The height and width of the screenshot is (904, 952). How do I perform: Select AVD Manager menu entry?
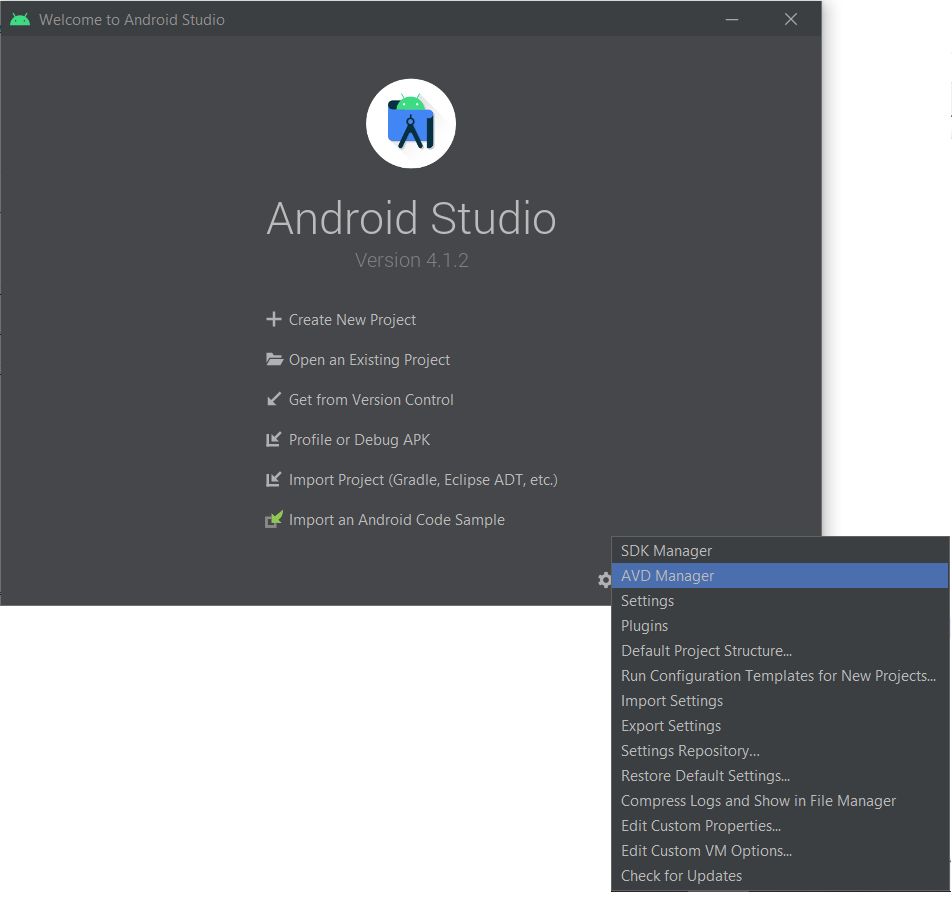(780, 576)
